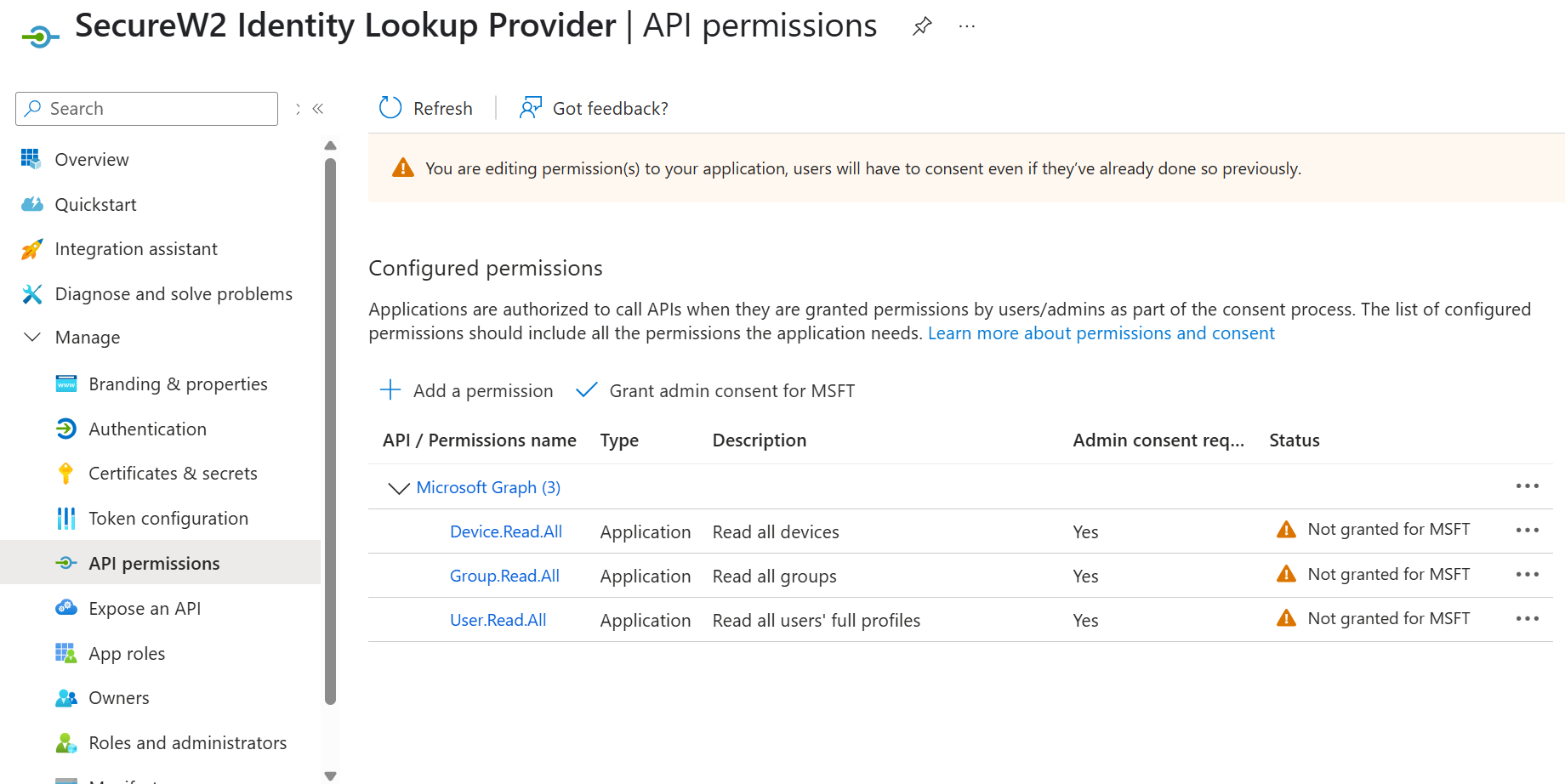This screenshot has width=1565, height=784.
Task: Open the more options ellipsis in header
Action: click(x=966, y=26)
